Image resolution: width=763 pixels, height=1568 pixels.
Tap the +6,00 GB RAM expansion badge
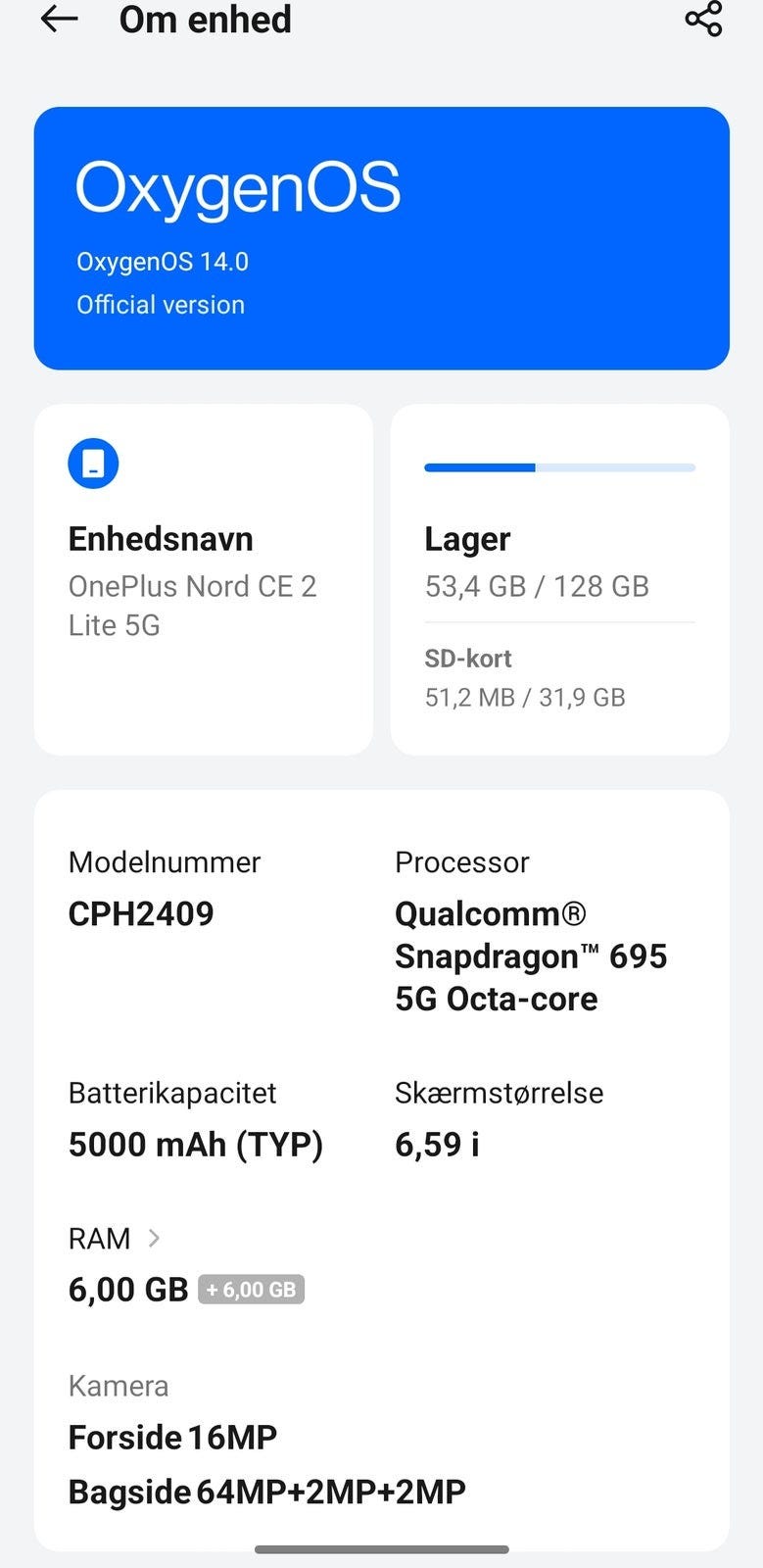point(251,1290)
